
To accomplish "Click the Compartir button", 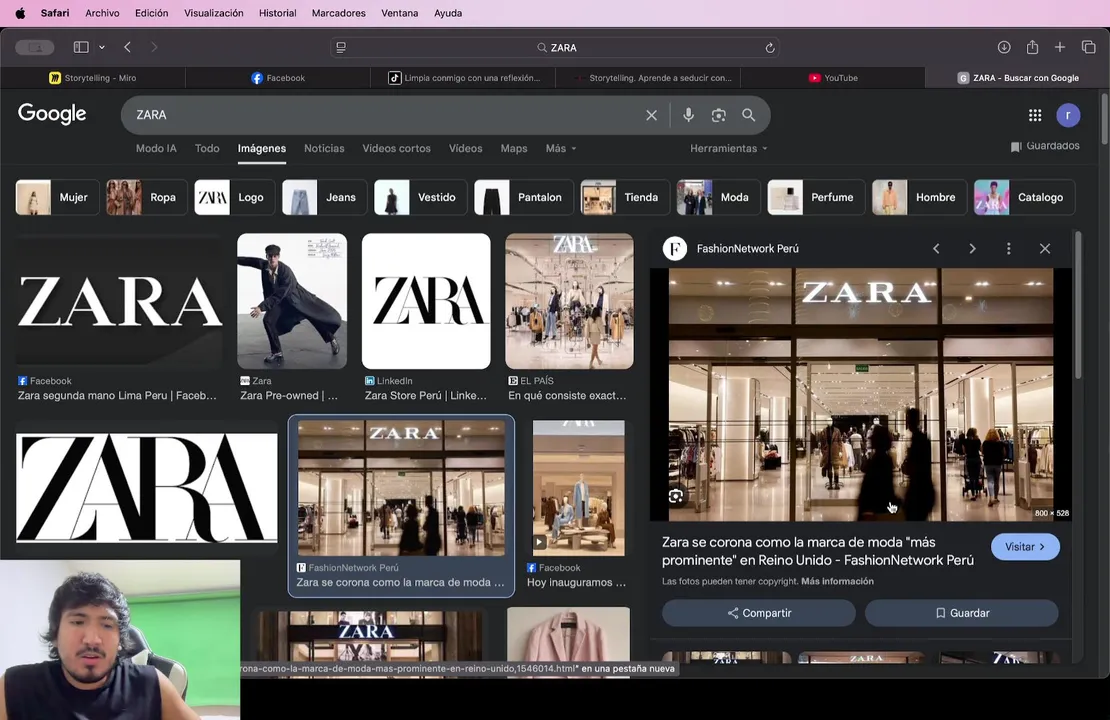I will click(x=758, y=613).
